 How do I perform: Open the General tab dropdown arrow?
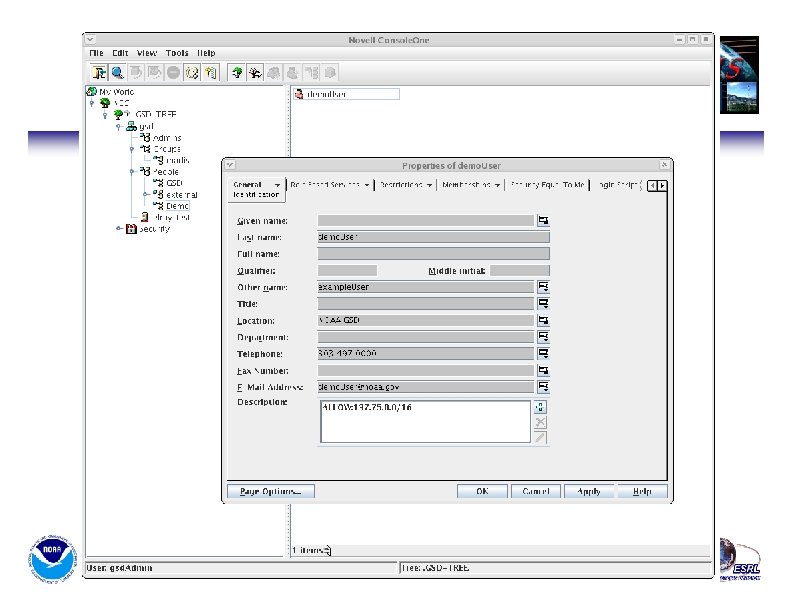tap(277, 185)
